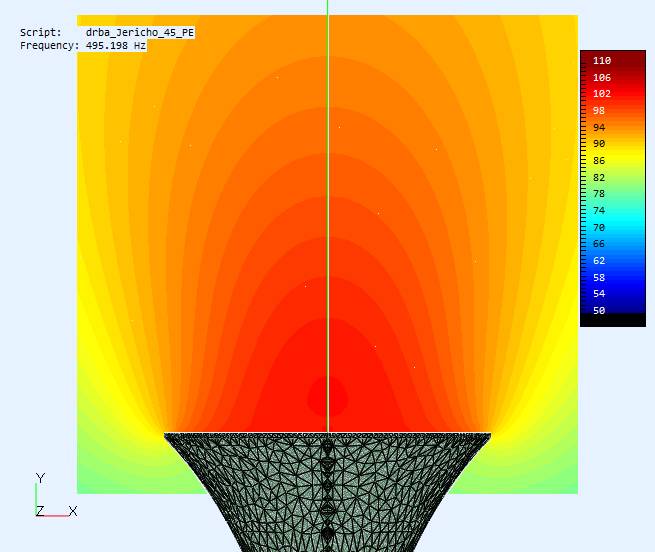655x552 pixels.
Task: Click the 62 label on color scale
Action: [599, 260]
